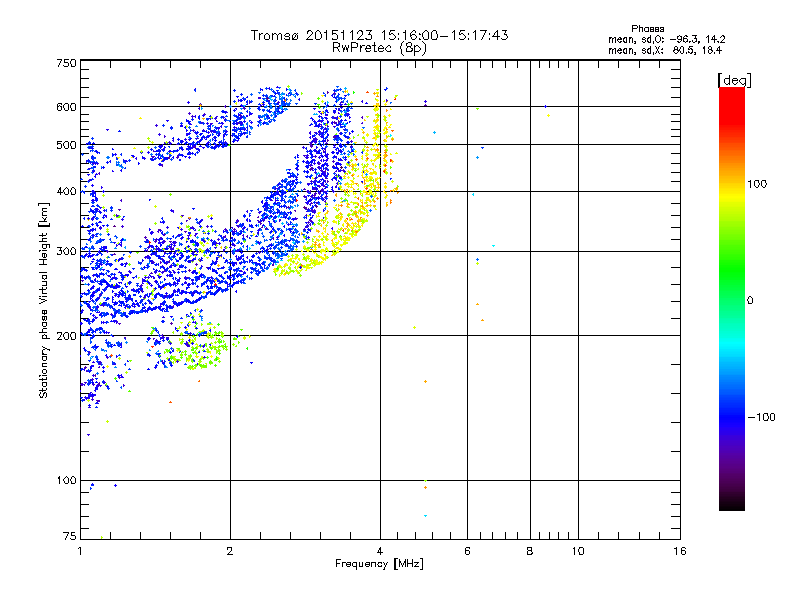Click the subtitle "RwPretec (8p)"
Viewport: 800px width, 600px height.
click(x=379, y=48)
